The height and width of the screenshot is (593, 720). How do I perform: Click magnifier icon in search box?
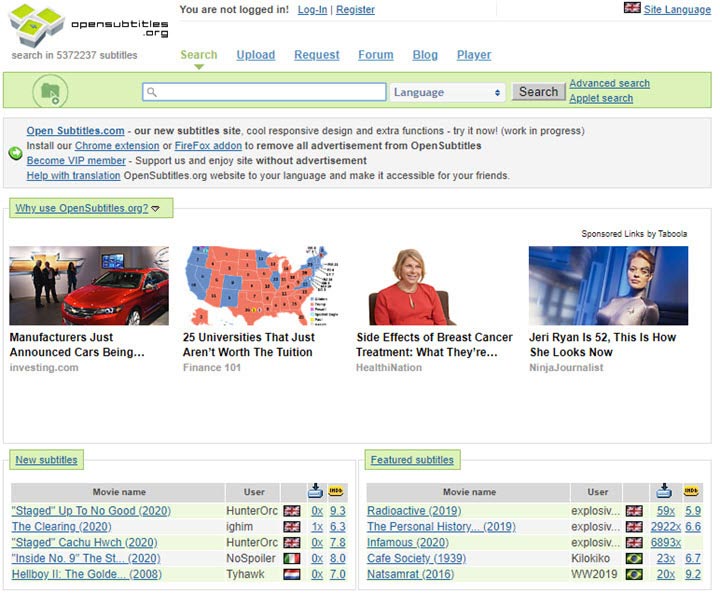click(152, 92)
